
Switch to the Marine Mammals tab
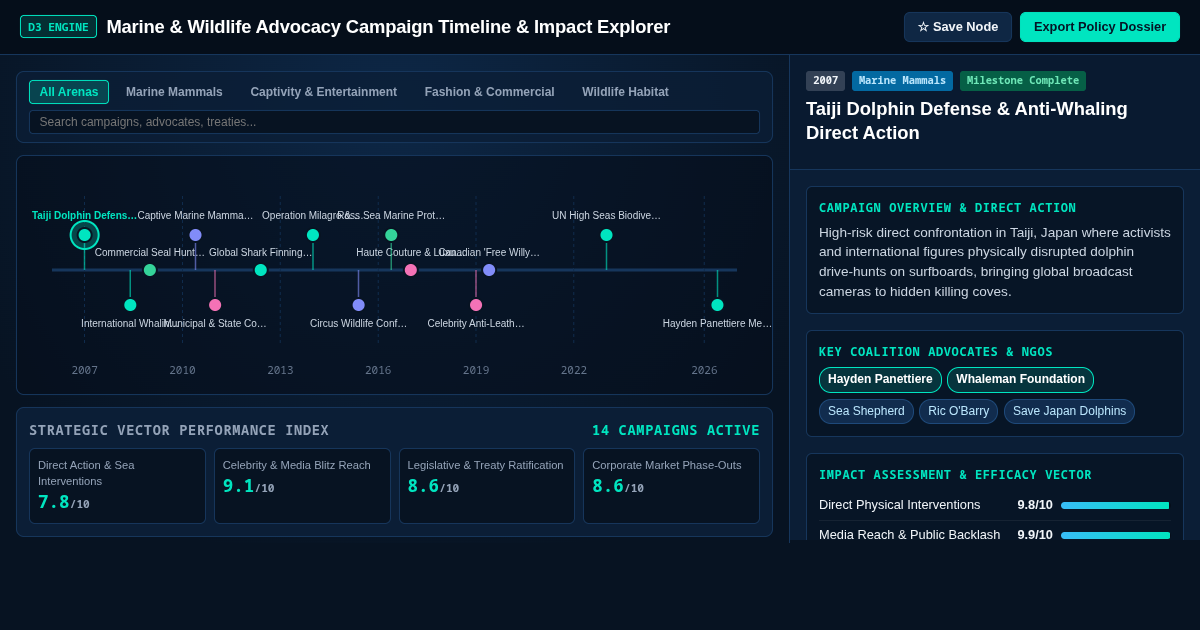click(174, 92)
